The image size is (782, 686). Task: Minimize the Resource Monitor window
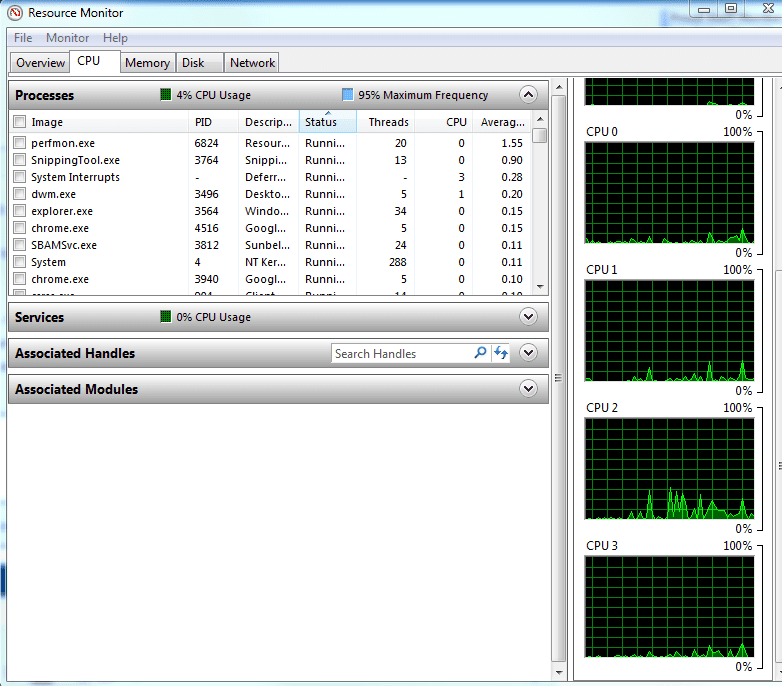[704, 9]
